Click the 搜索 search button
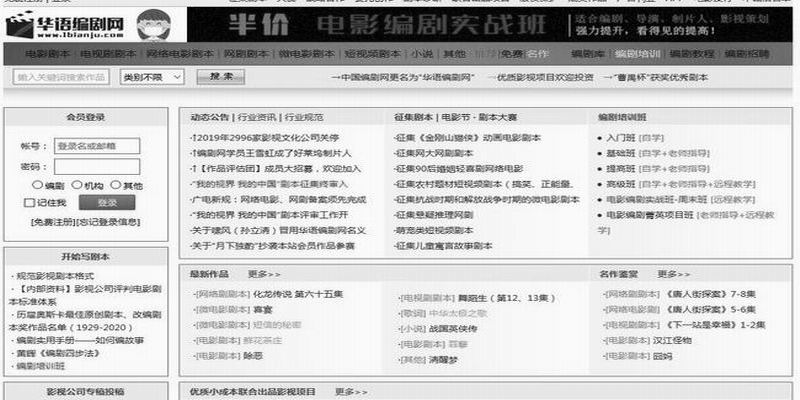The height and width of the screenshot is (400, 800). click(x=220, y=77)
